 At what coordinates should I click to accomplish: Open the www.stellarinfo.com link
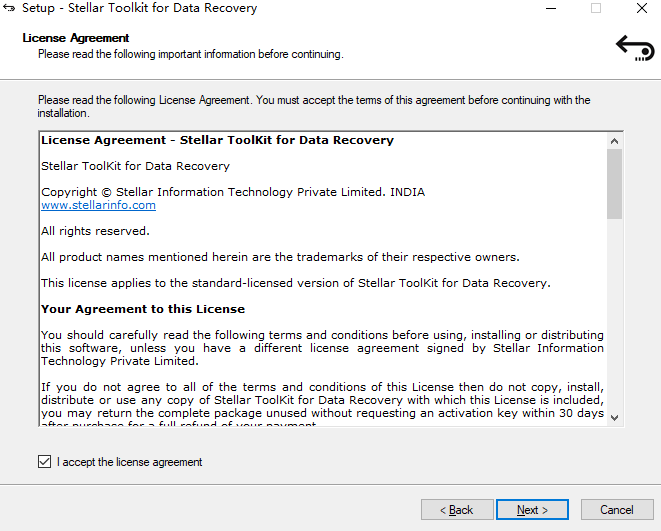[x=98, y=205]
